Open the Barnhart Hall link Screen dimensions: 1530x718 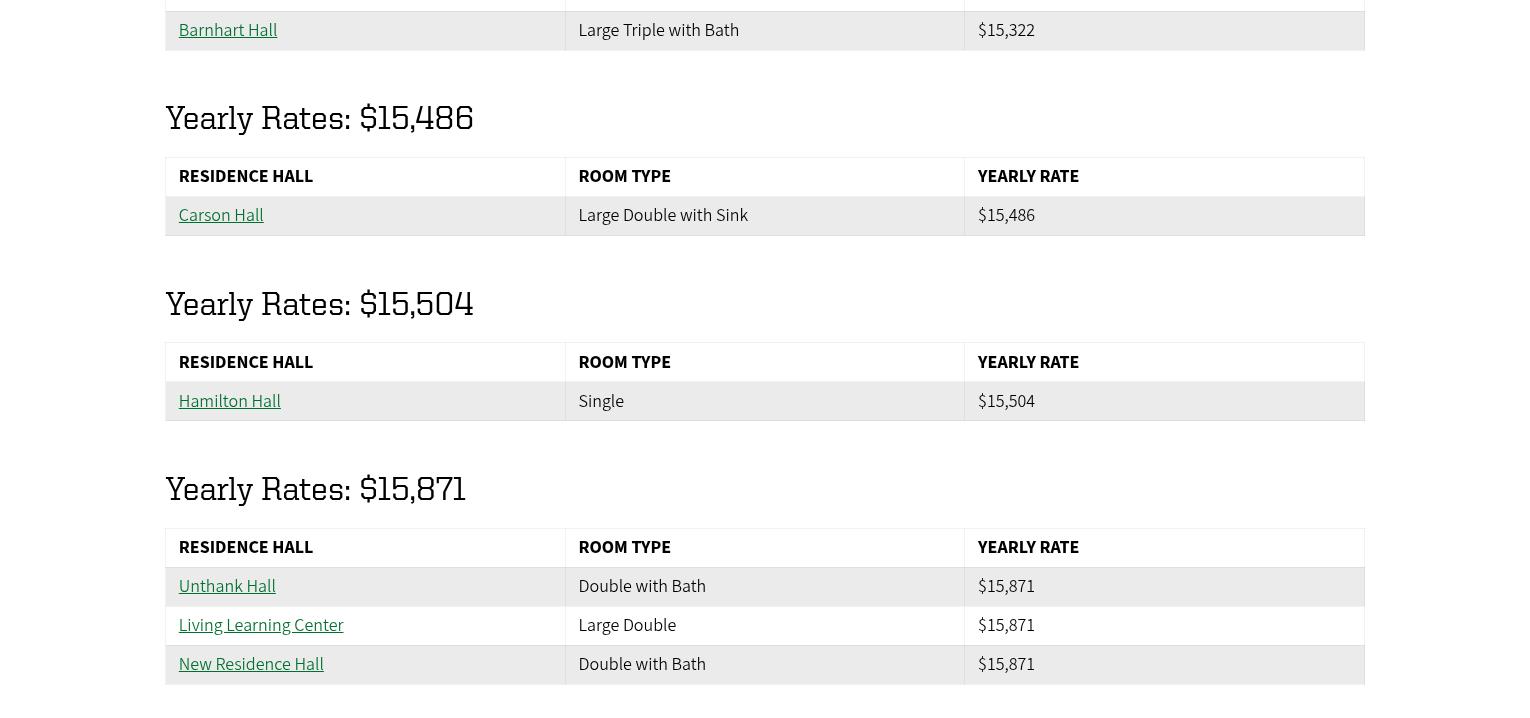pyautogui.click(x=228, y=31)
